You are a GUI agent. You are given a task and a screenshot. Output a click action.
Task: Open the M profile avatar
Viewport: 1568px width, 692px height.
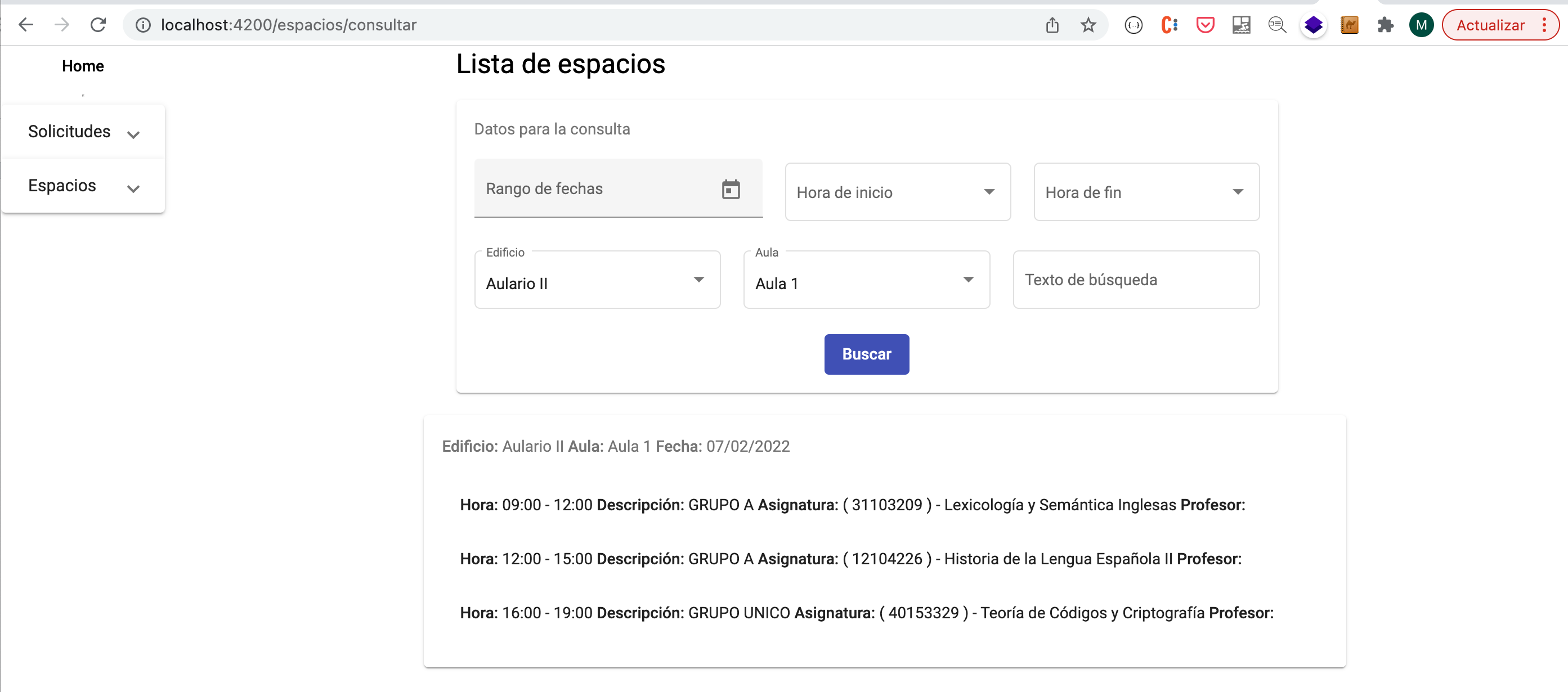coord(1421,25)
